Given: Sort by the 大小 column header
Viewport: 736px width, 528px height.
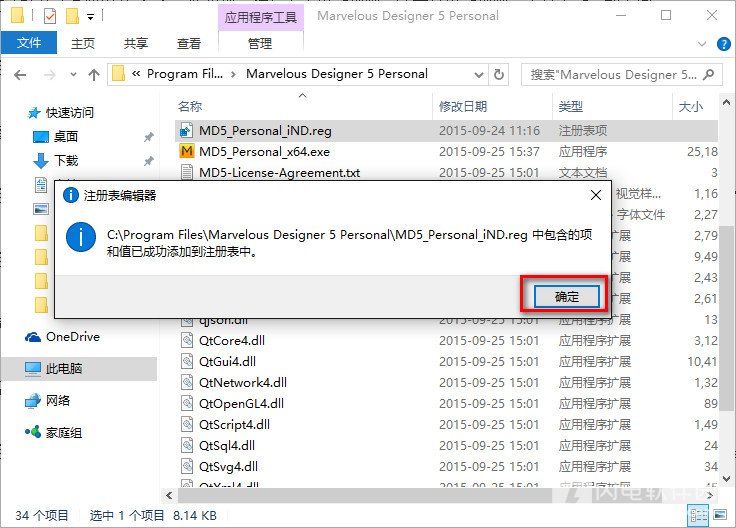Looking at the screenshot, I should [x=690, y=107].
